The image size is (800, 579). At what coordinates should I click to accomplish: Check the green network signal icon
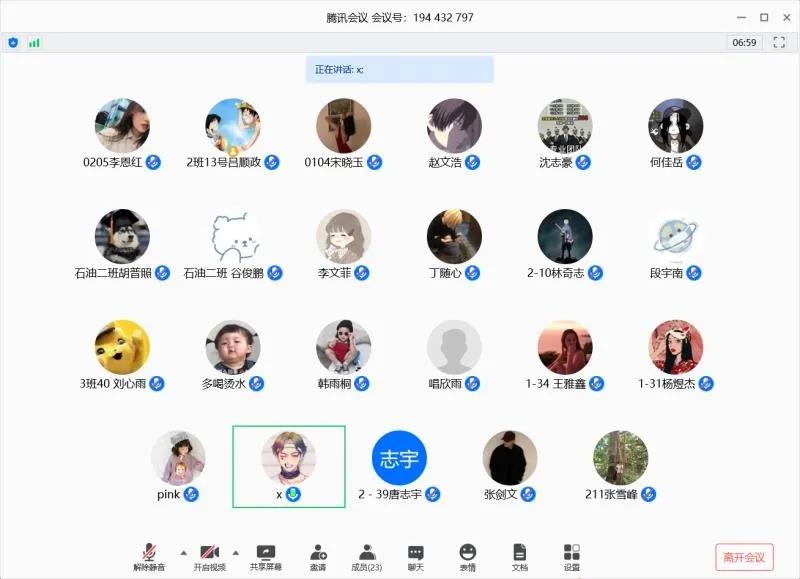point(34,43)
